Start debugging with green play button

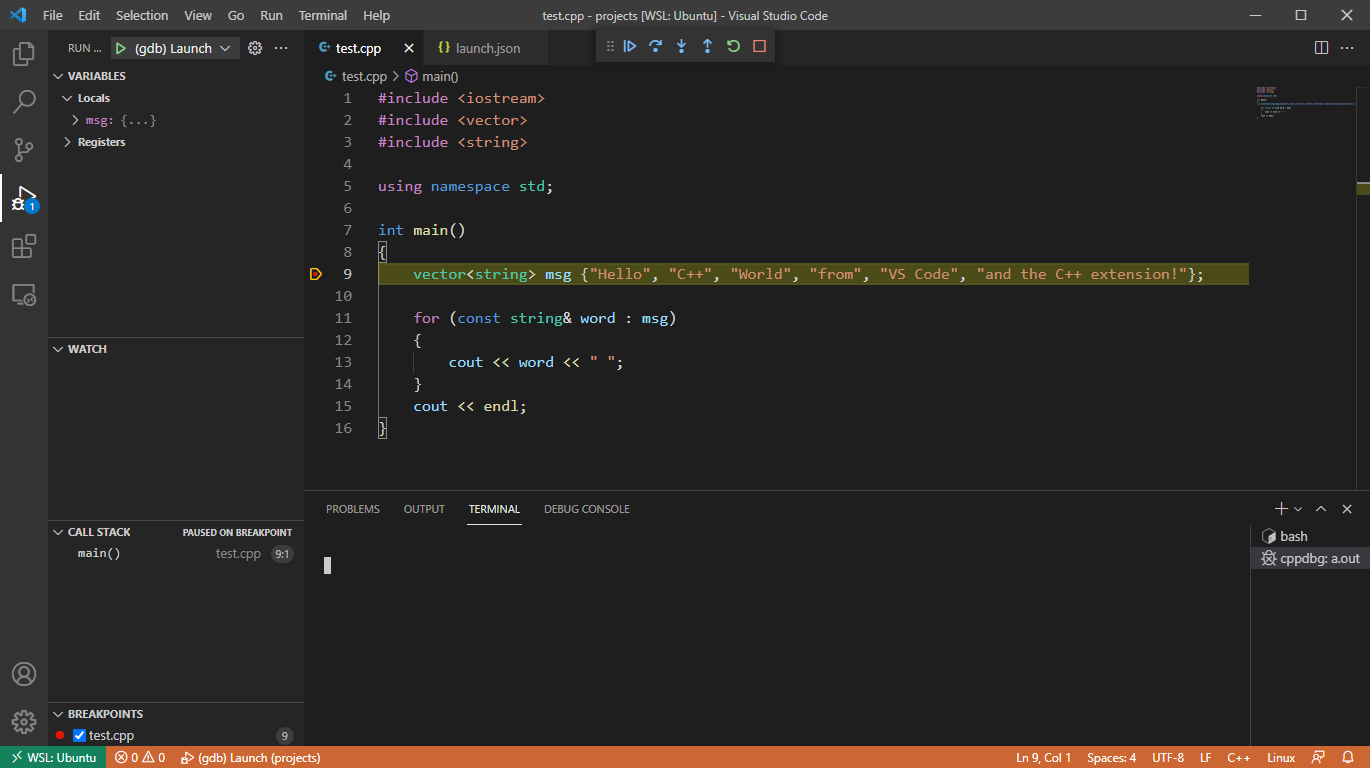[120, 48]
